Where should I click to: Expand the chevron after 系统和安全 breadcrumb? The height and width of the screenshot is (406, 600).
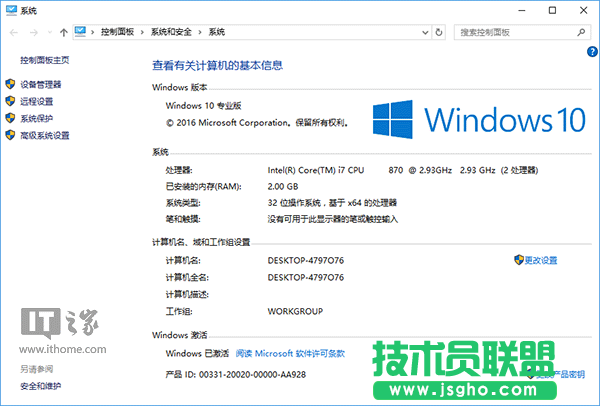[x=200, y=33]
